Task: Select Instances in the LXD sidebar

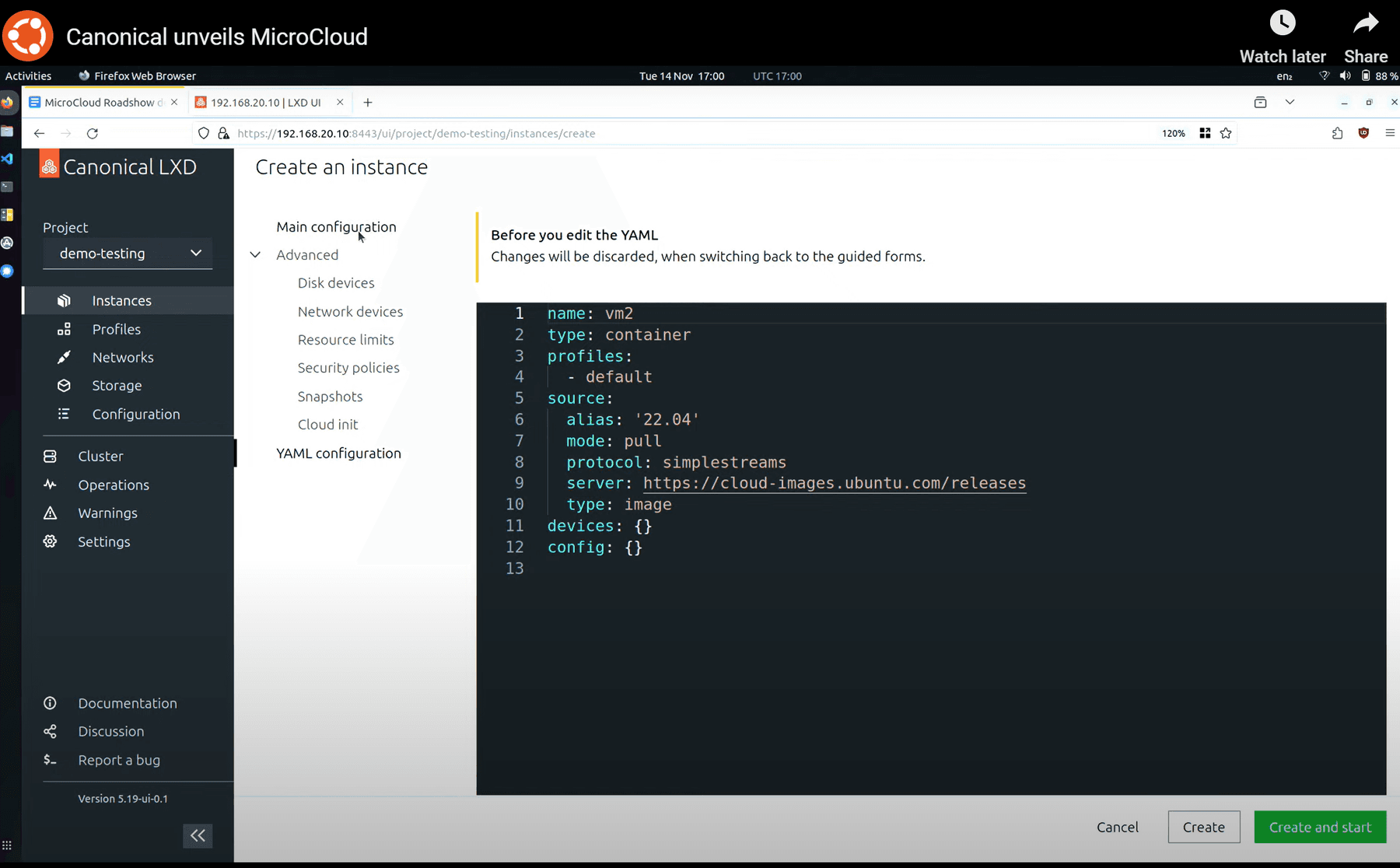Action: 121,300
